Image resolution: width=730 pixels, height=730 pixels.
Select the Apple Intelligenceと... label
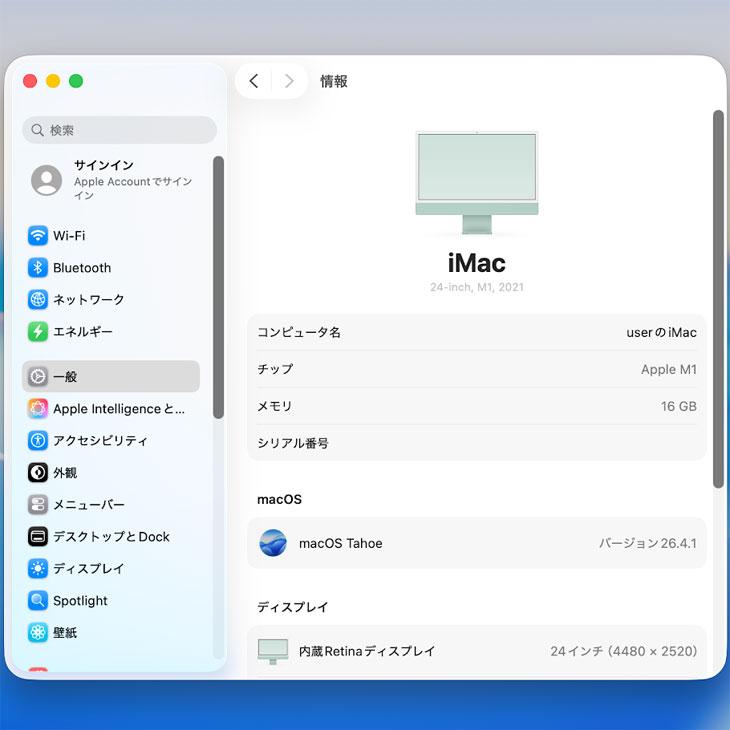point(119,409)
